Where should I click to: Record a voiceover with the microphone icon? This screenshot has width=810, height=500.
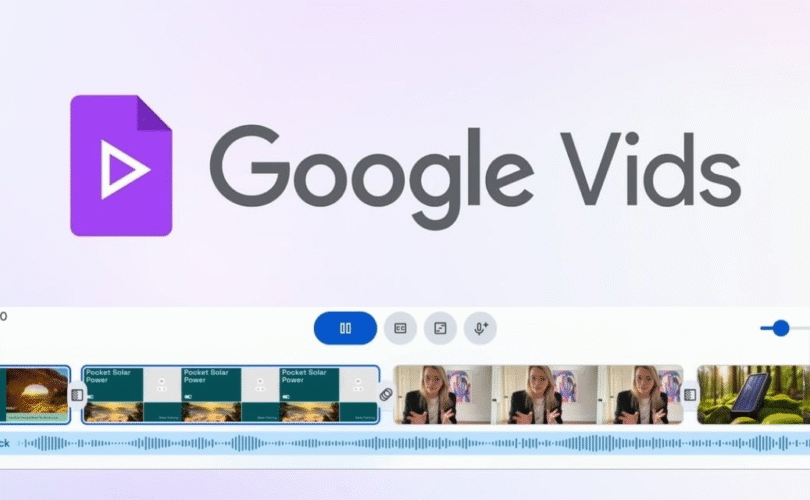click(x=480, y=328)
